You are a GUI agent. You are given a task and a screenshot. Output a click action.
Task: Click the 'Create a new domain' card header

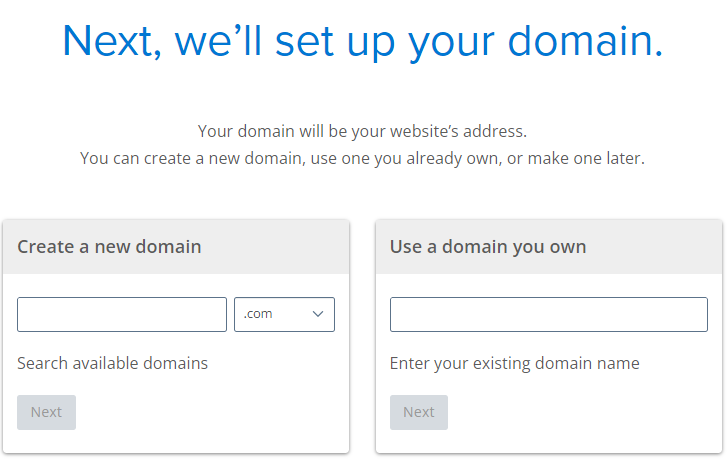(x=109, y=246)
